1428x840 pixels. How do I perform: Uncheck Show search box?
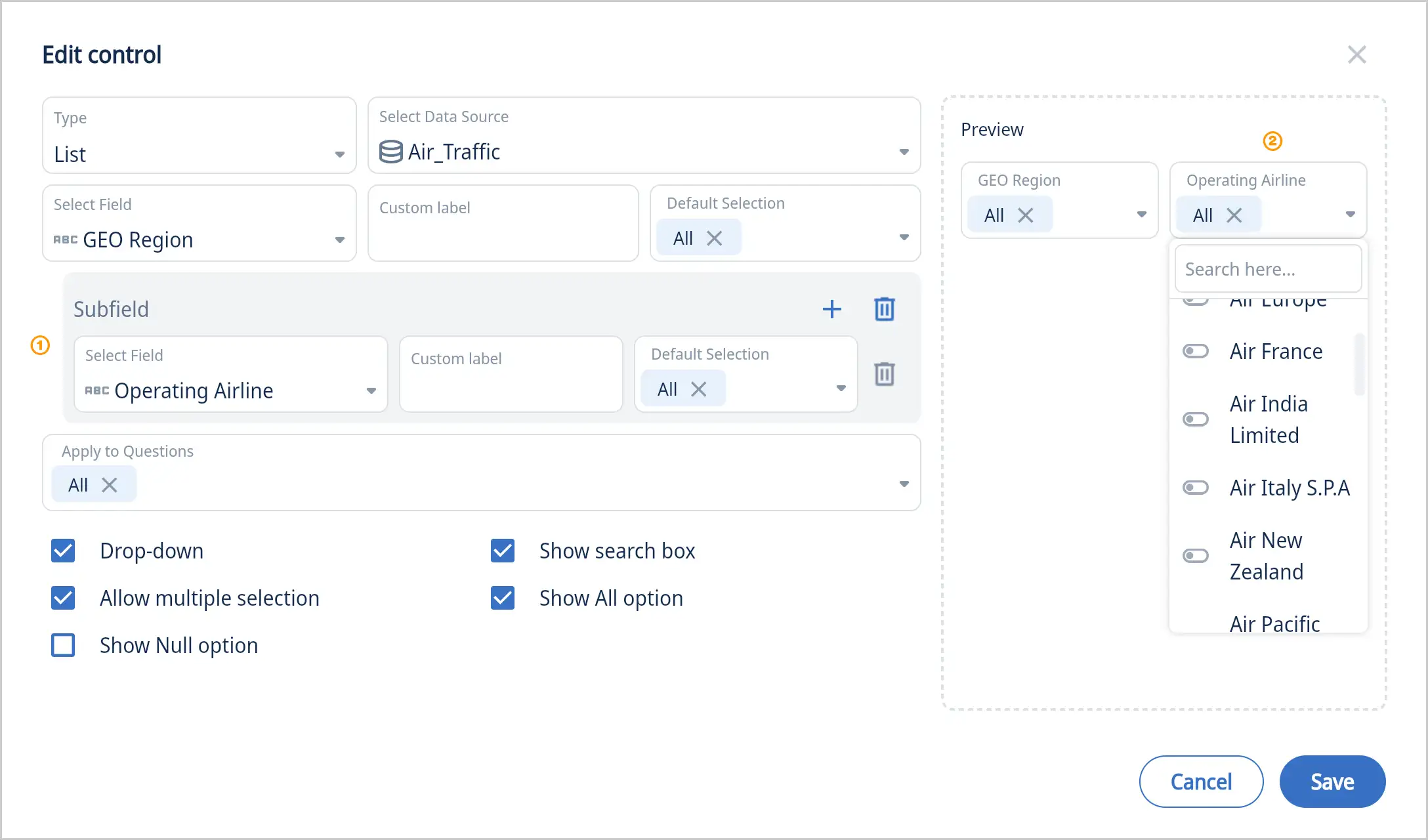(x=503, y=551)
